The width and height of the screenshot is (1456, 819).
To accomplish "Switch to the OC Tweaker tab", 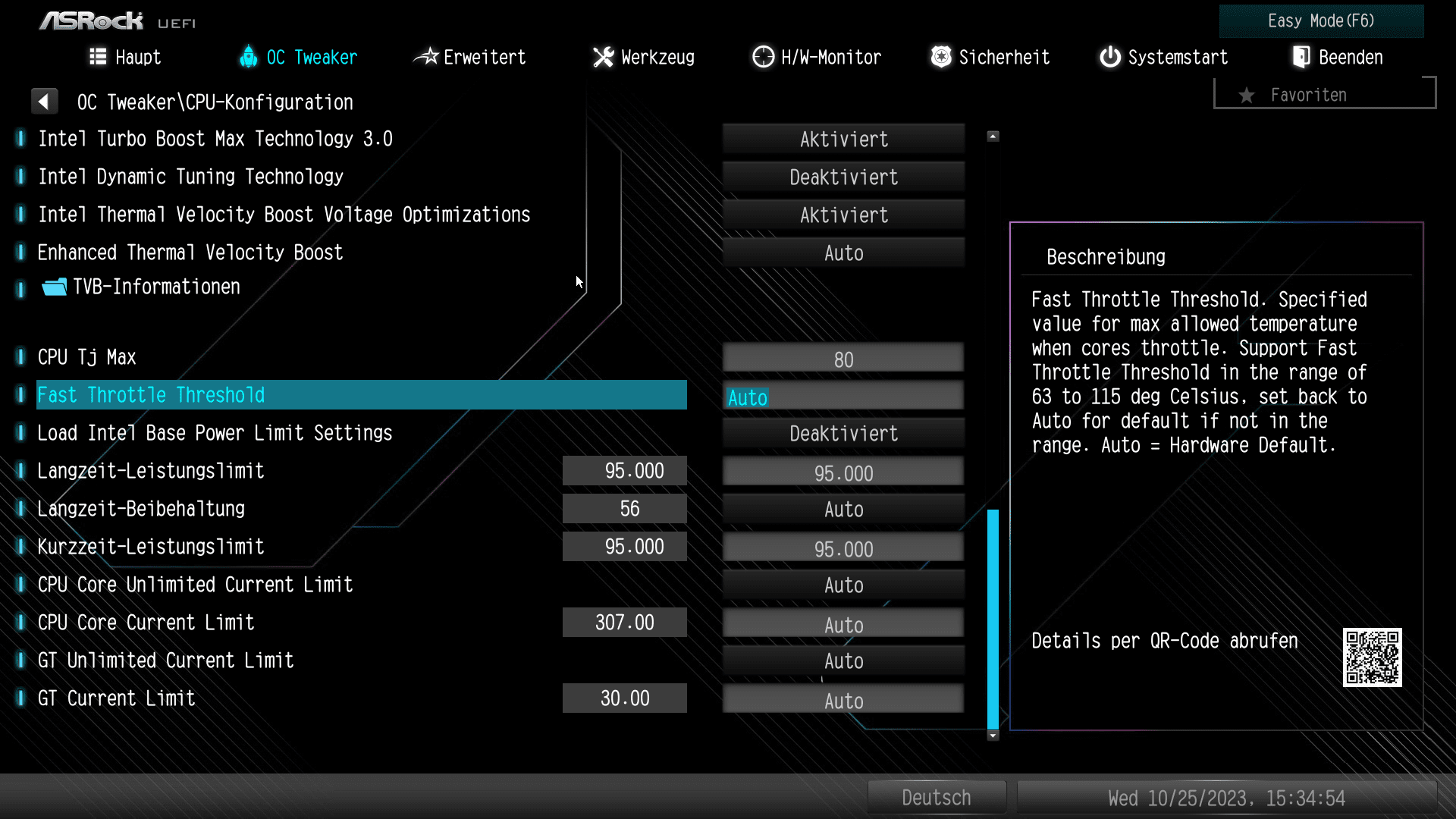I will click(x=298, y=57).
